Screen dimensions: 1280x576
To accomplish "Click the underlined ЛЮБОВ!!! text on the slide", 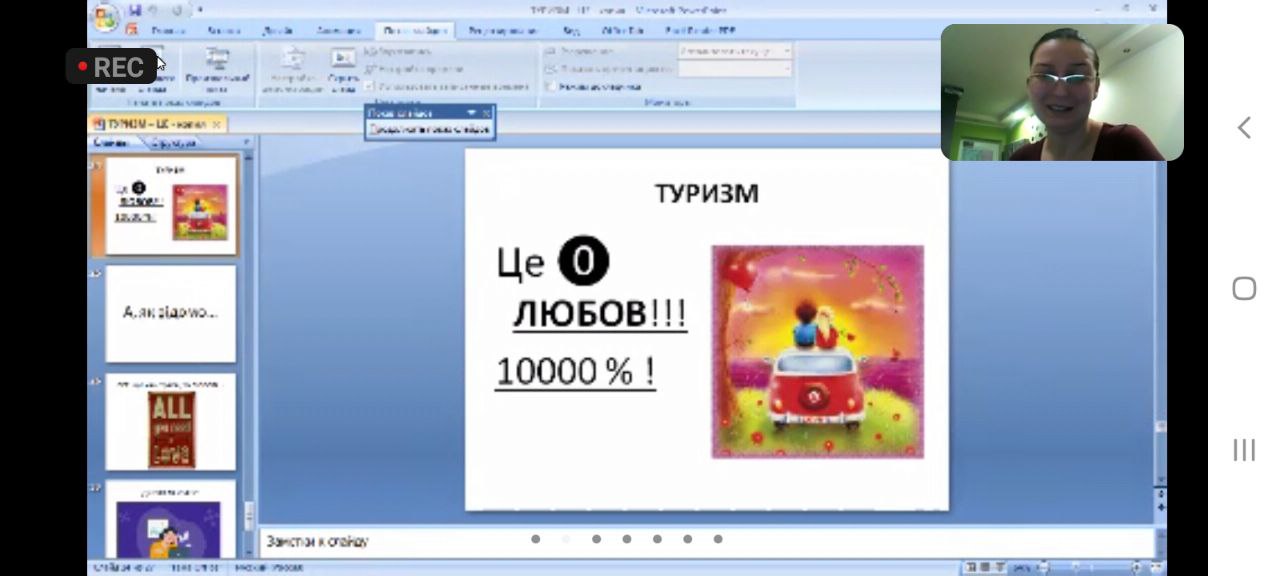I will [x=600, y=314].
